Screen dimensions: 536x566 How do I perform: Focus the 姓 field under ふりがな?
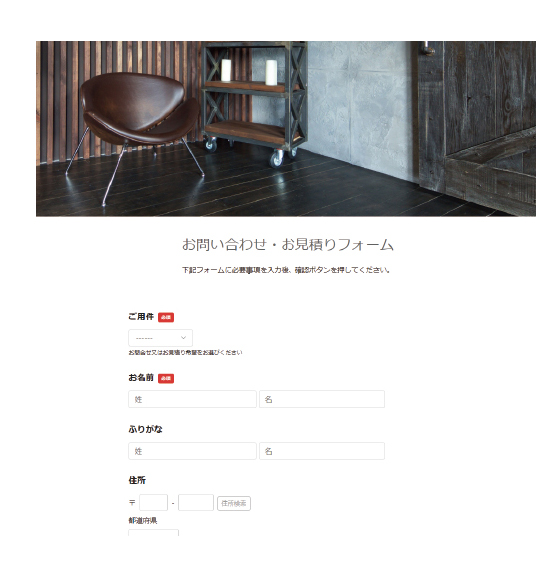pos(192,451)
